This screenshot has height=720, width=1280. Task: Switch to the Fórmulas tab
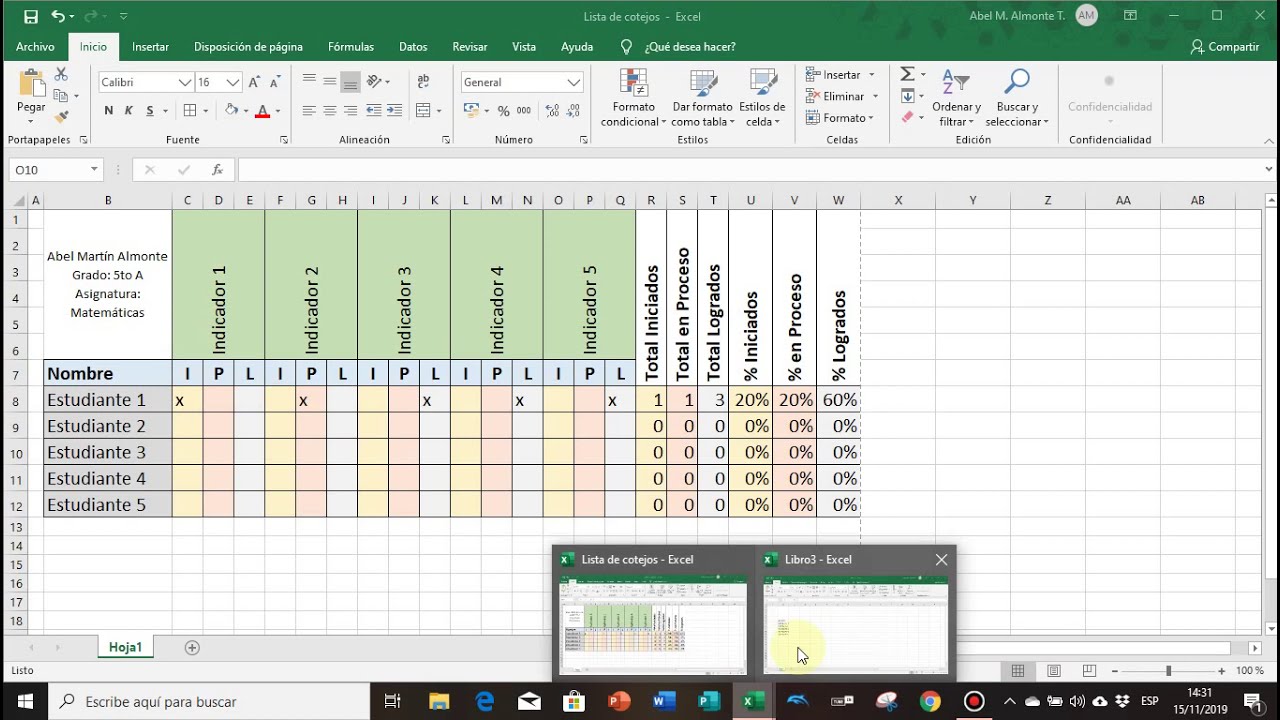tap(351, 47)
